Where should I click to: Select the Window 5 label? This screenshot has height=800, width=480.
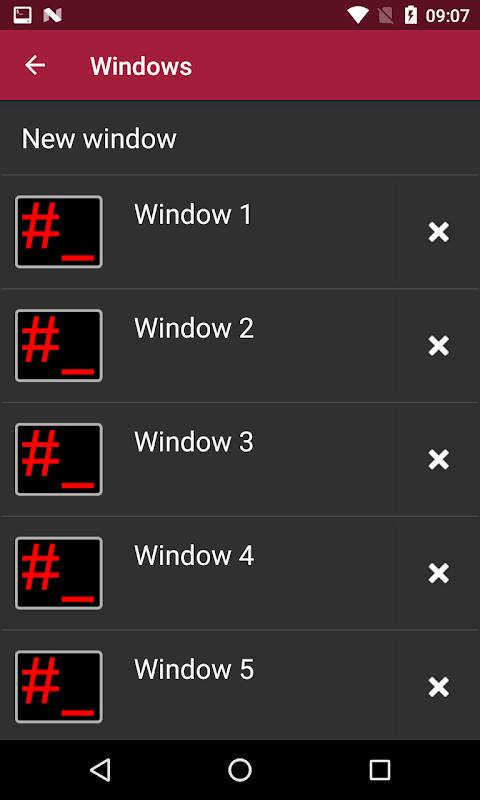click(x=194, y=669)
